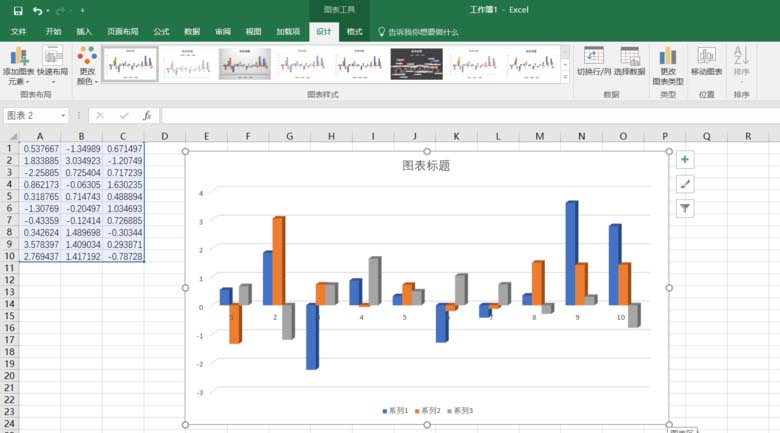This screenshot has width=780, height=433.
Task: Click the chart title 图表标题
Action: pos(426,166)
